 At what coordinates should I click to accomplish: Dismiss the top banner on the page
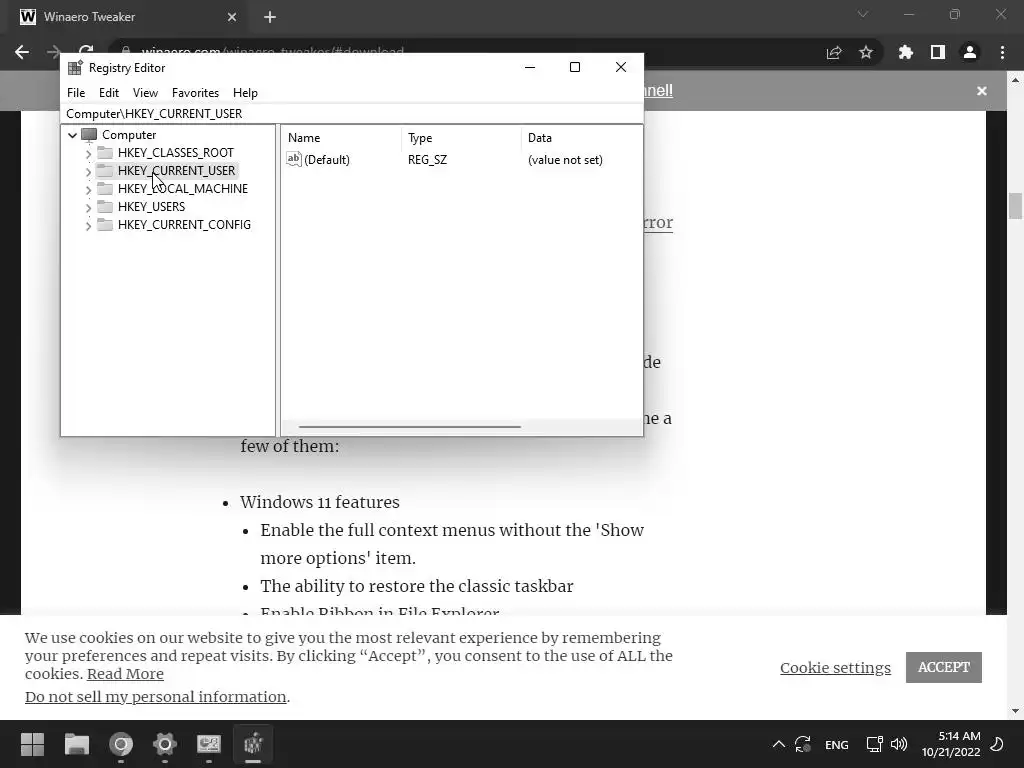[x=982, y=91]
